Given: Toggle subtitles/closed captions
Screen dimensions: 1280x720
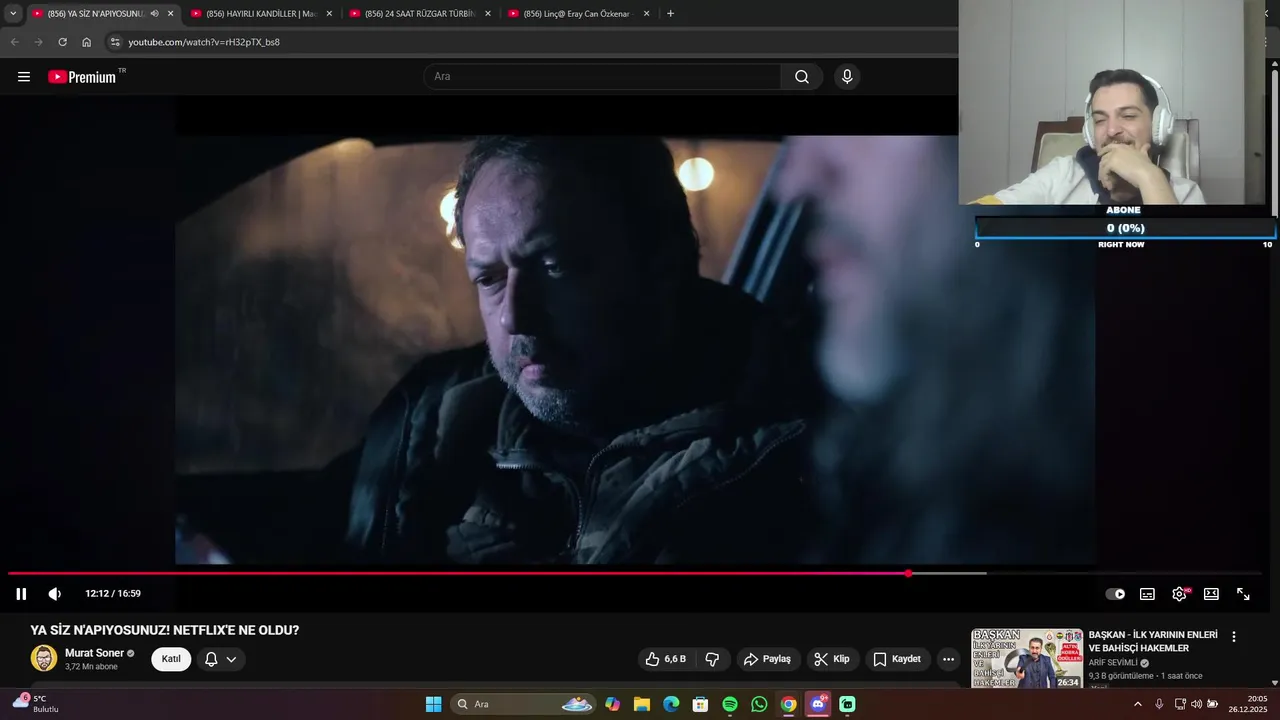Looking at the screenshot, I should 1147,594.
